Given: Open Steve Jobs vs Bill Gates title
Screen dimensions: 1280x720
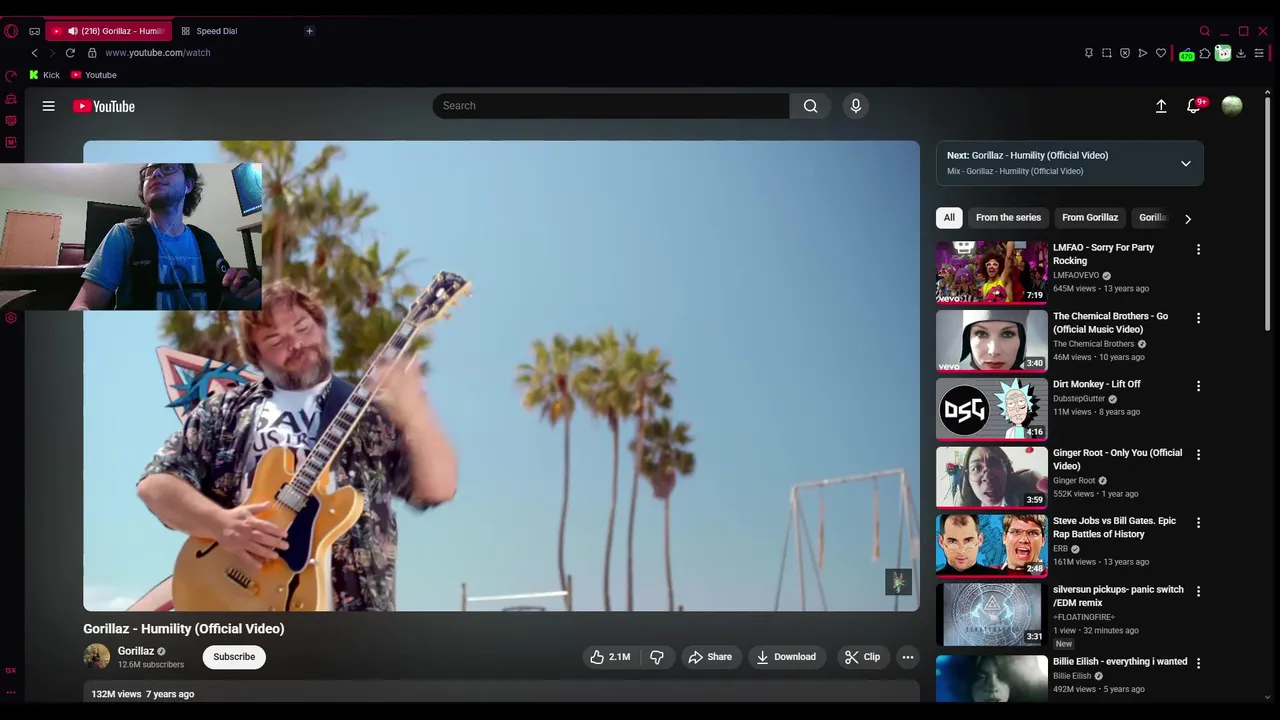Looking at the screenshot, I should [x=1114, y=527].
